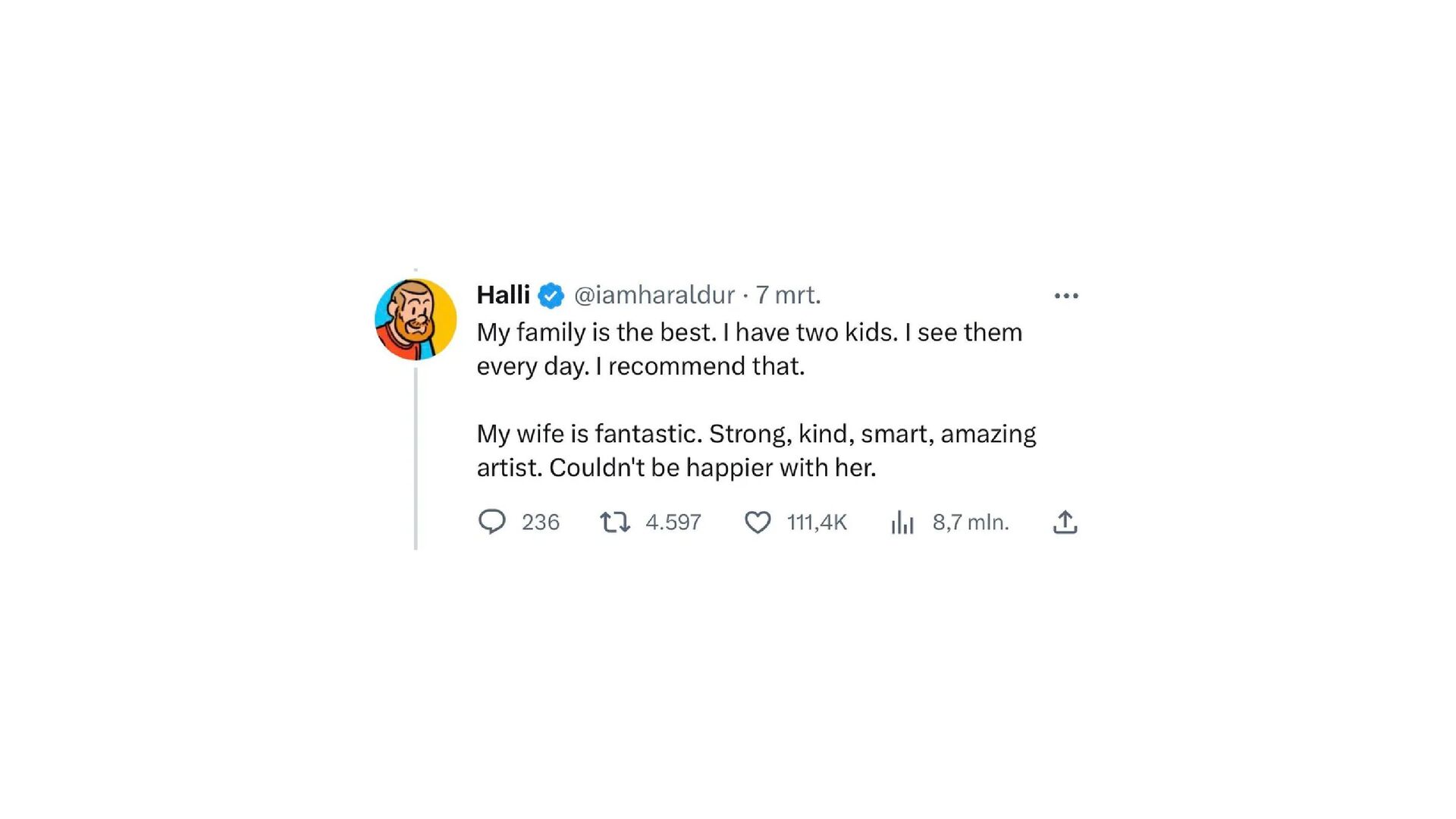Click the 8,7 mln. views count
The height and width of the screenshot is (819, 1456).
tap(970, 522)
